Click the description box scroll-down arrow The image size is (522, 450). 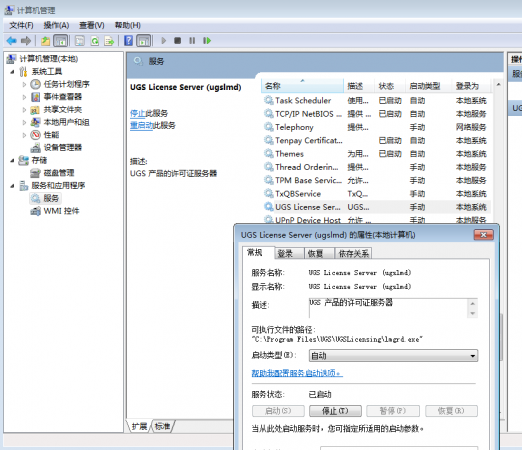[473, 313]
